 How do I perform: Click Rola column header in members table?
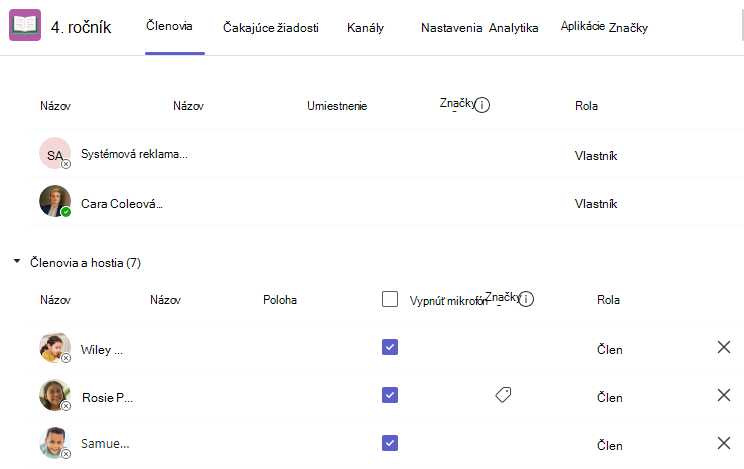(x=608, y=300)
